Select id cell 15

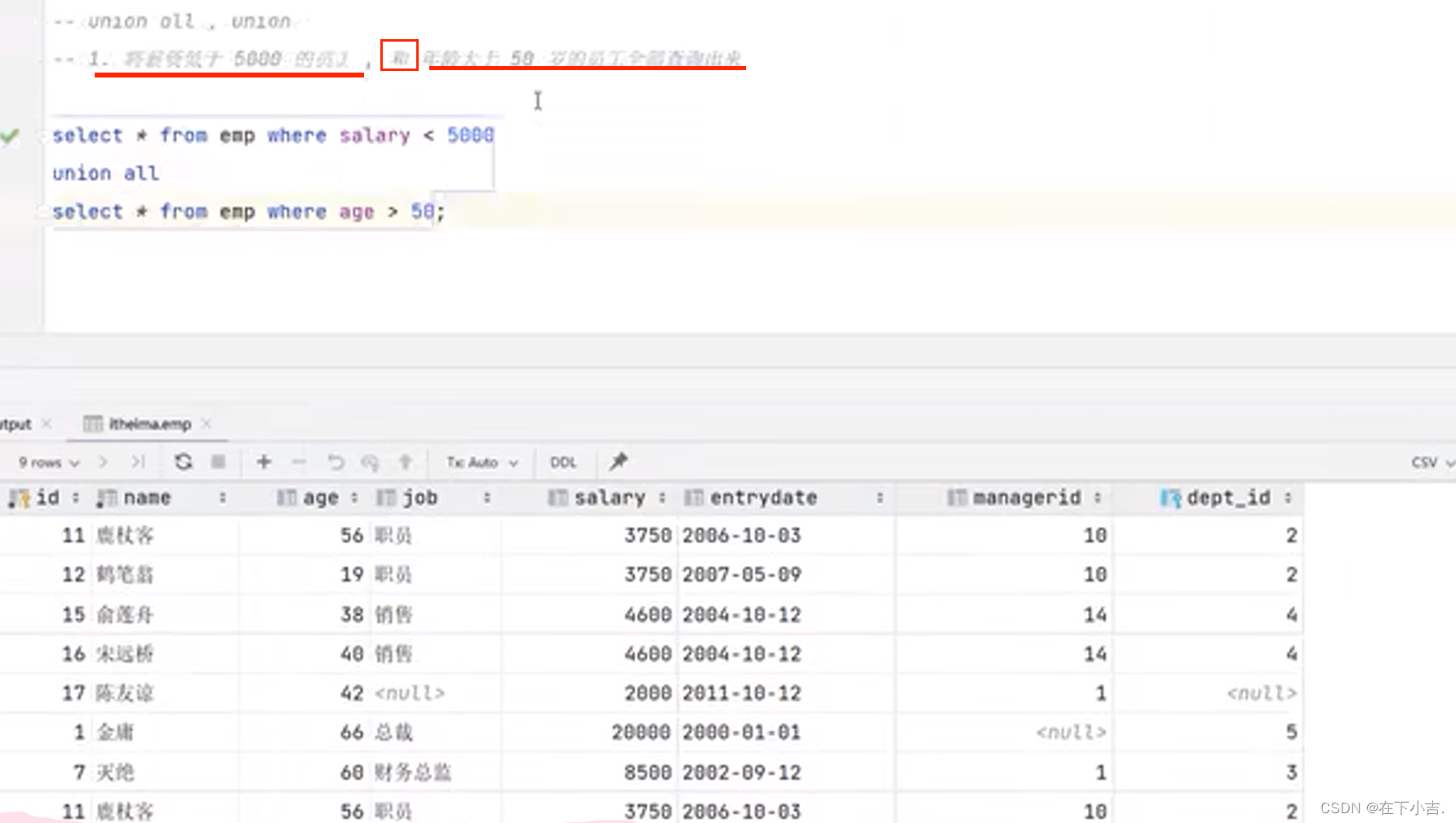tap(73, 614)
